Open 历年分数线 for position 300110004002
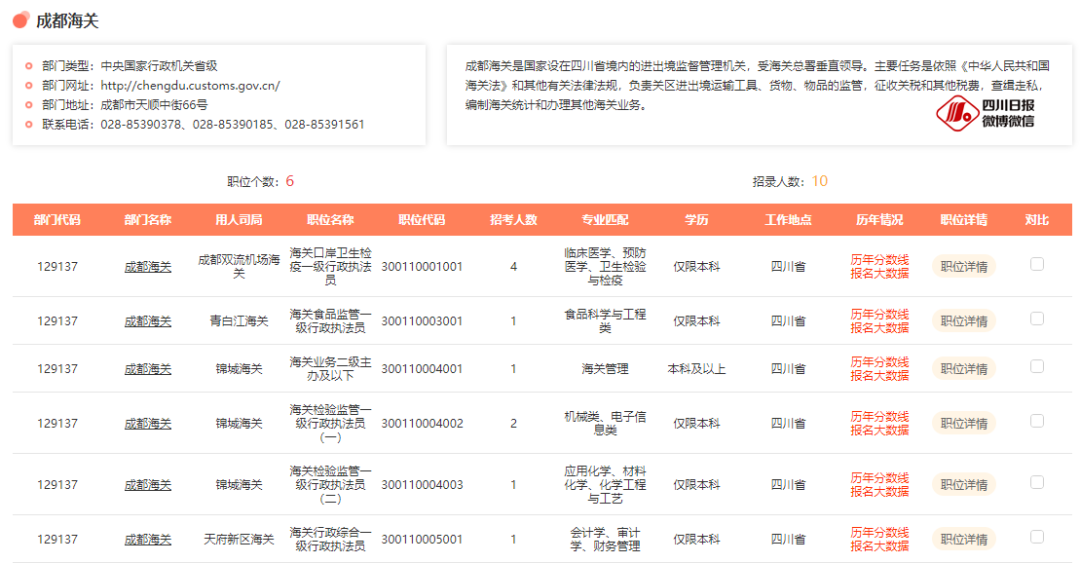 coord(879,417)
